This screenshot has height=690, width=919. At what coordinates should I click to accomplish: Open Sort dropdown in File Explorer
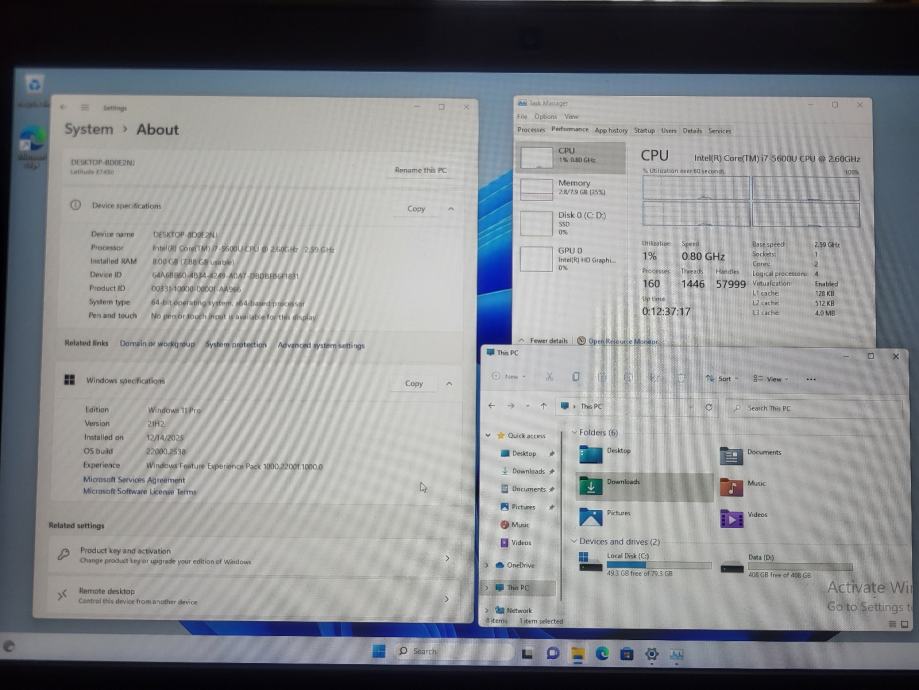click(722, 379)
